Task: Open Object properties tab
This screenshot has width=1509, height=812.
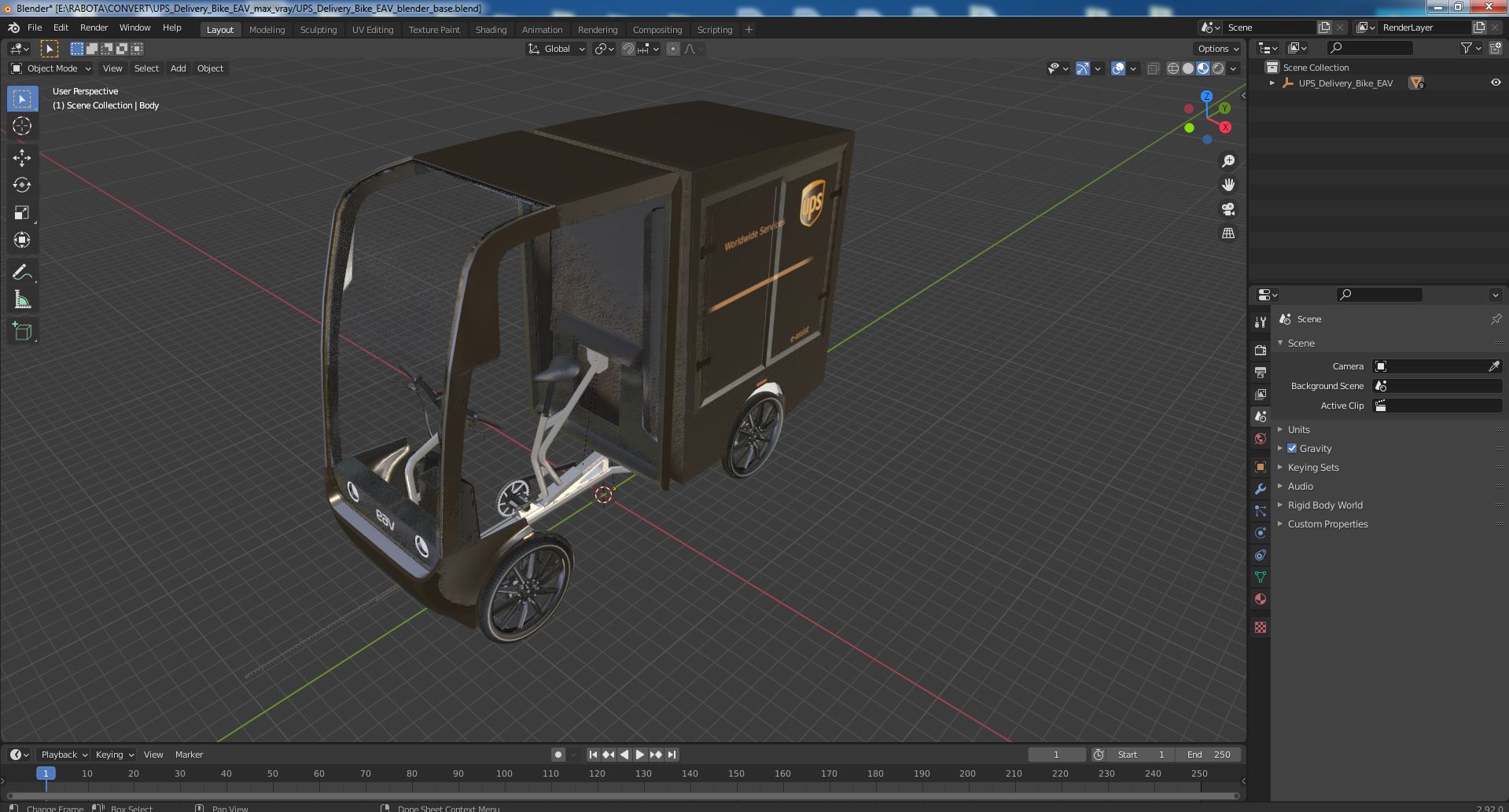Action: click(x=1261, y=467)
